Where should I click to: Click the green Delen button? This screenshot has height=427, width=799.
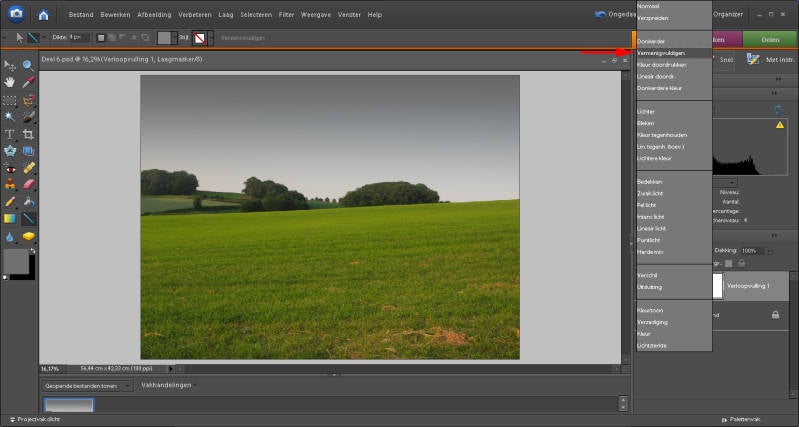769,39
